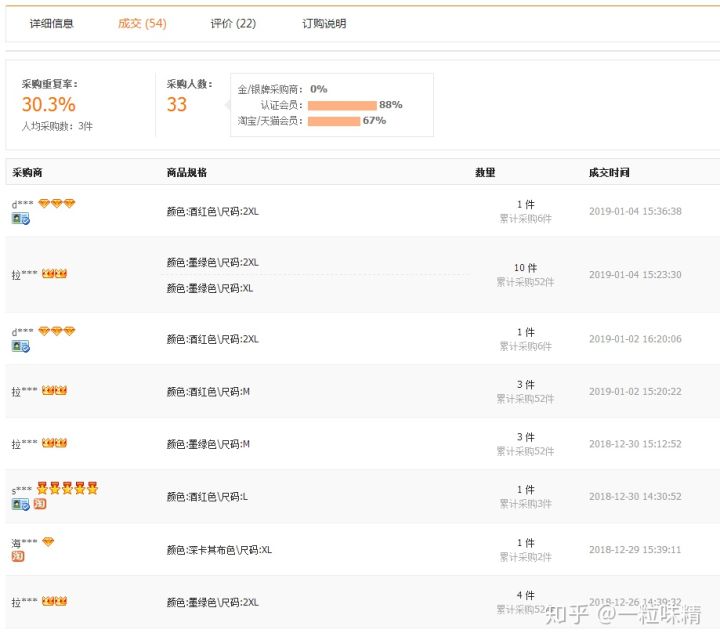
Task: Click verified member badge under d*** on 2019-01-04
Action: point(20,218)
